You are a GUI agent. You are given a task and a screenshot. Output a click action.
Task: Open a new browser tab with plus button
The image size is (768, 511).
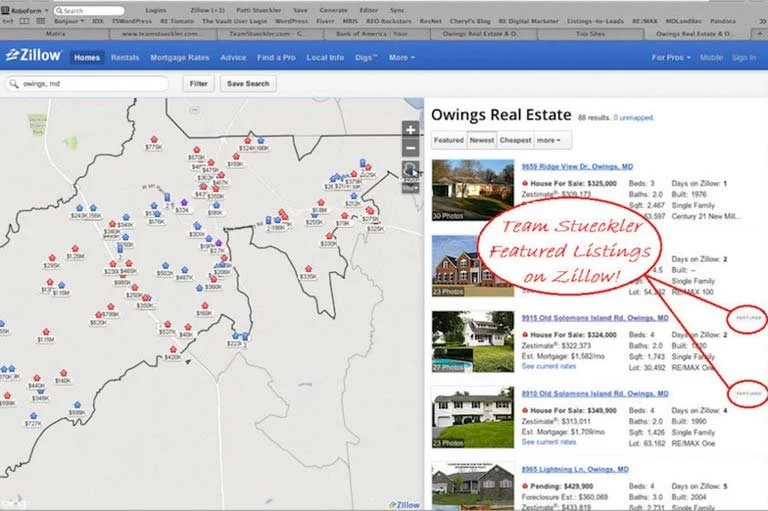(760, 33)
